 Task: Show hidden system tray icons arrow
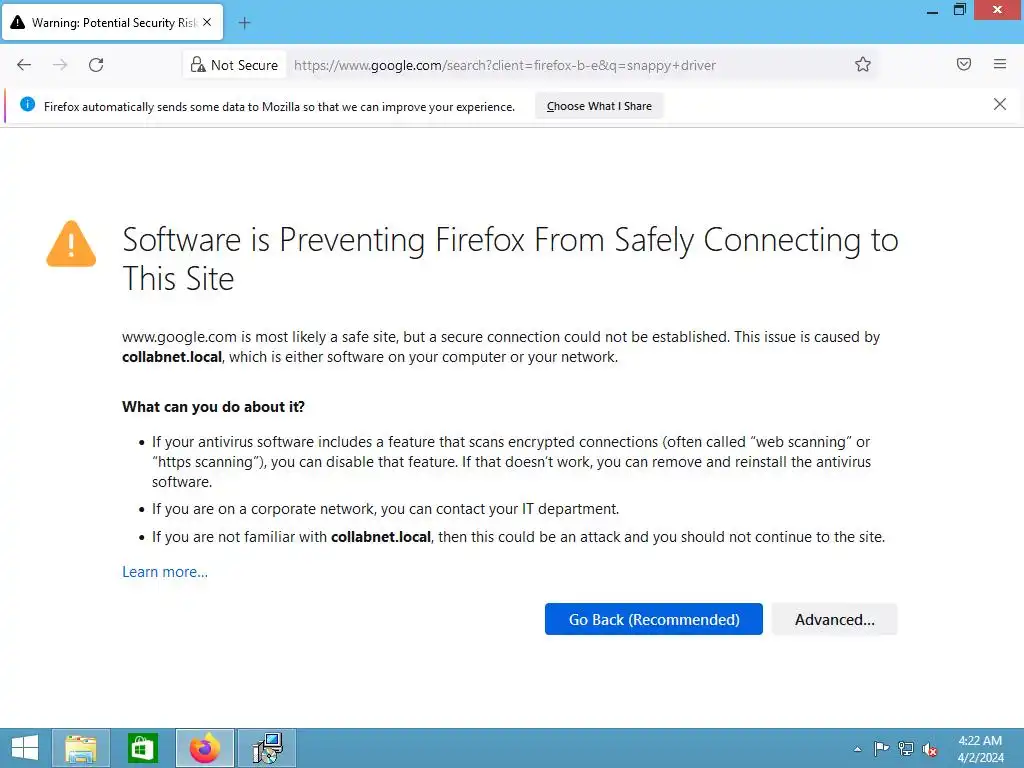(x=857, y=748)
